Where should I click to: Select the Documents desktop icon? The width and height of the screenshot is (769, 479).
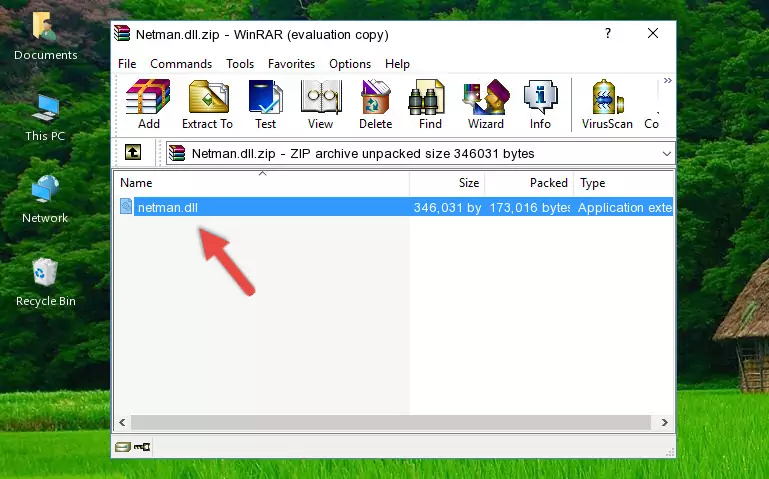tap(45, 36)
